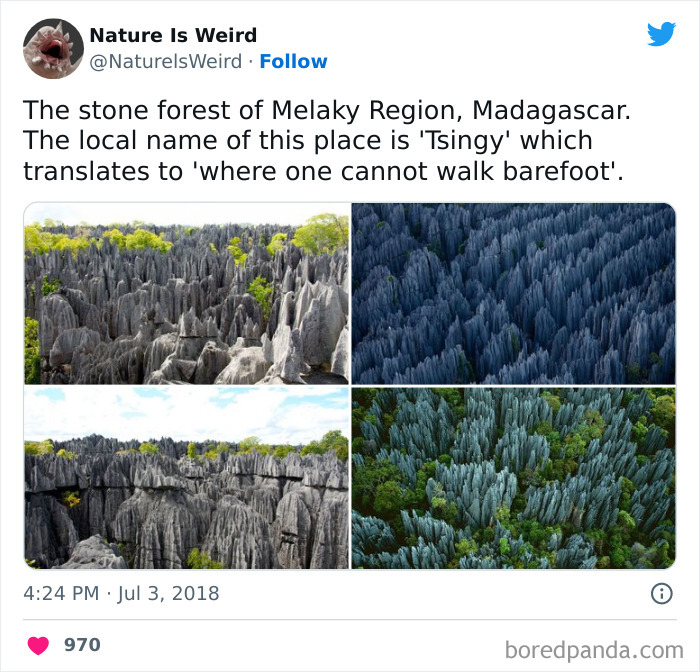Open the @NatureIsWeird handle link
Viewport: 700px width, 672px height.
point(166,61)
